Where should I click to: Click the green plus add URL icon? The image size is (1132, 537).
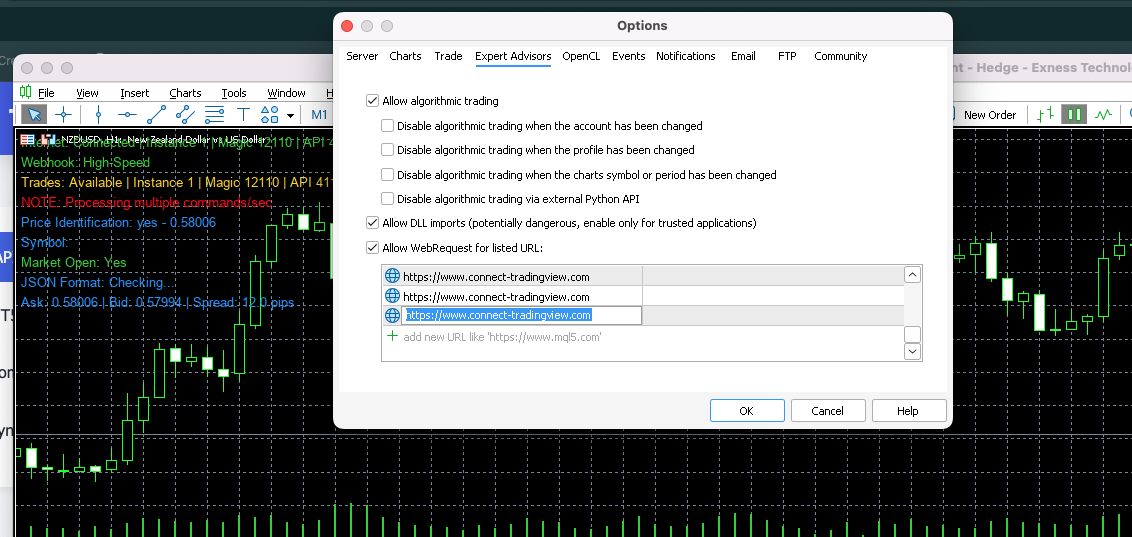tap(392, 337)
